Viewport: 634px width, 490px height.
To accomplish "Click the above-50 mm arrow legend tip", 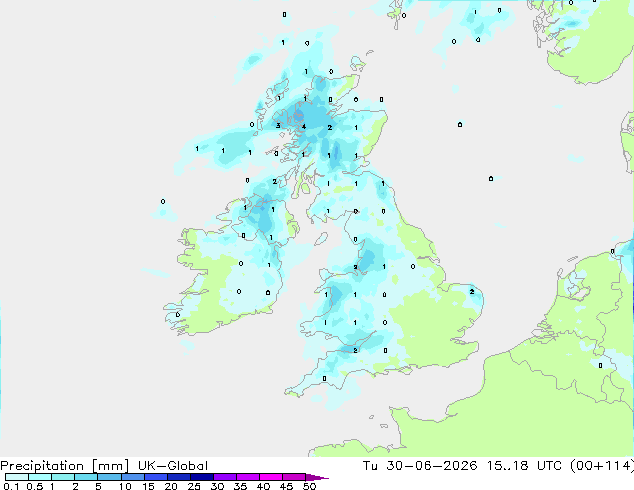I will click(317, 478).
